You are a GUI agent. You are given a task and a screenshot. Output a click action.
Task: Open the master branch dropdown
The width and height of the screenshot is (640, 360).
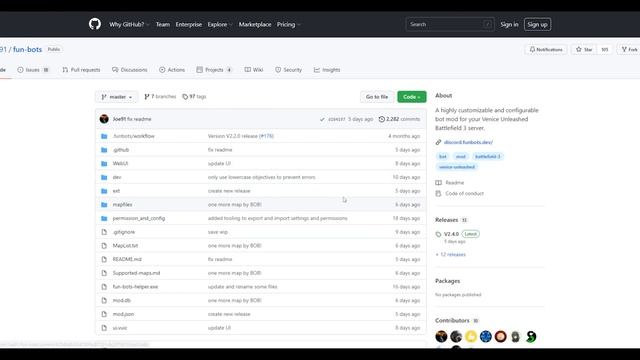coord(116,97)
